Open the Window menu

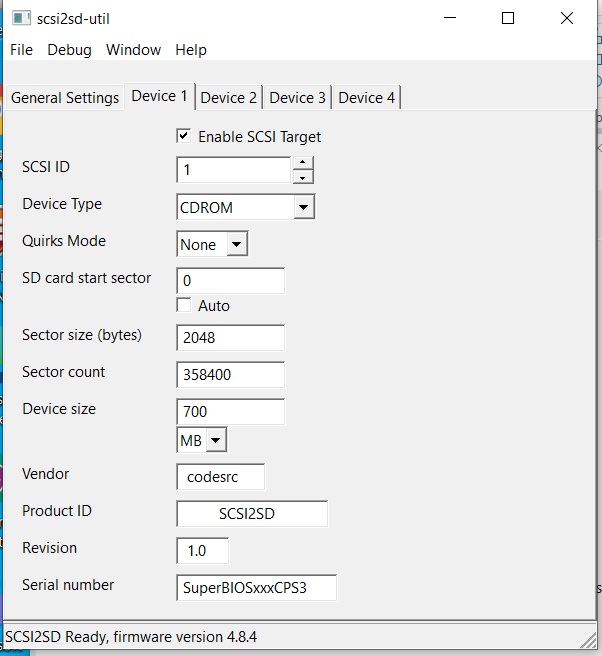[x=133, y=50]
